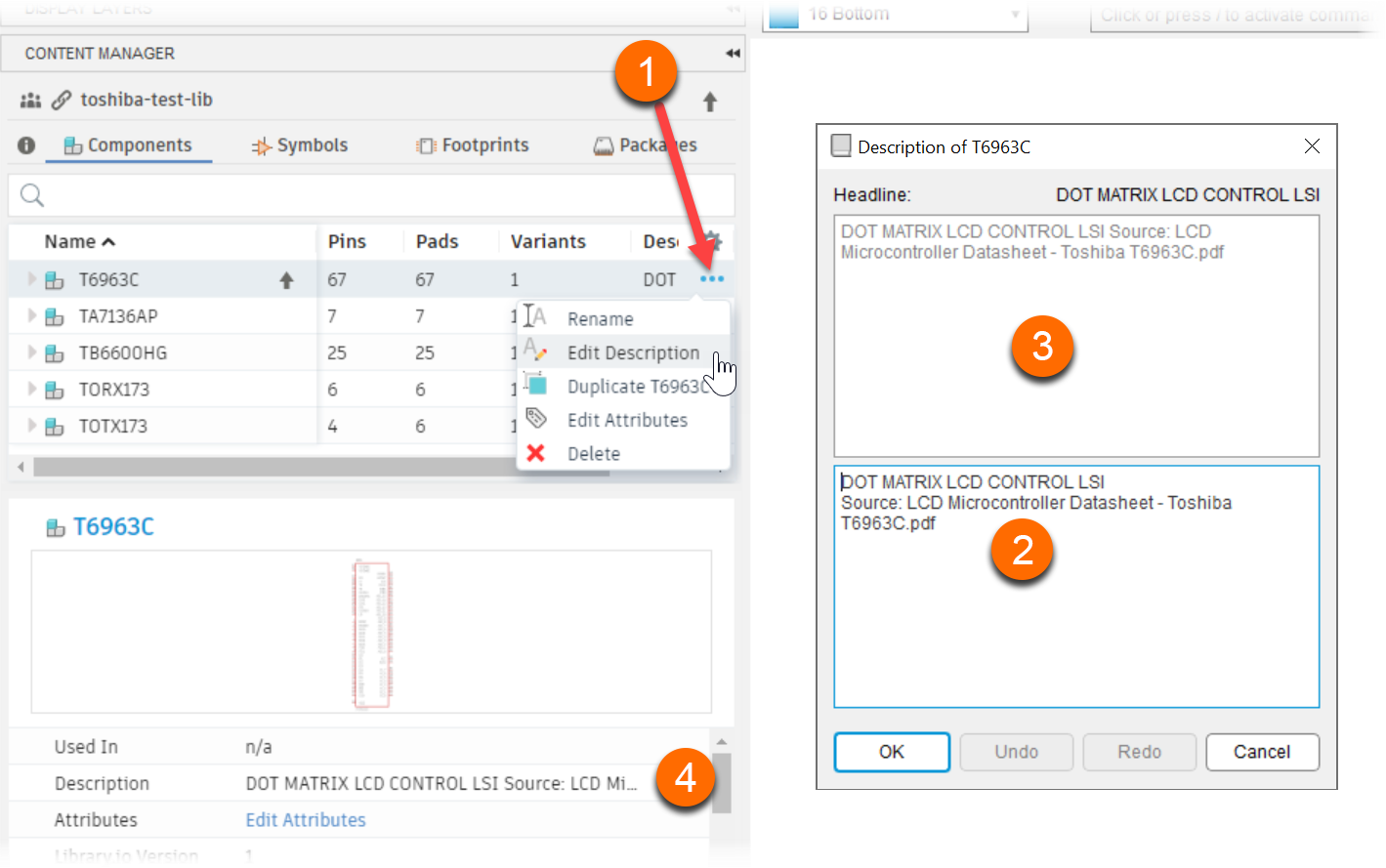Expand the TOTX173 component row
The height and width of the screenshot is (868, 1386).
[x=31, y=426]
